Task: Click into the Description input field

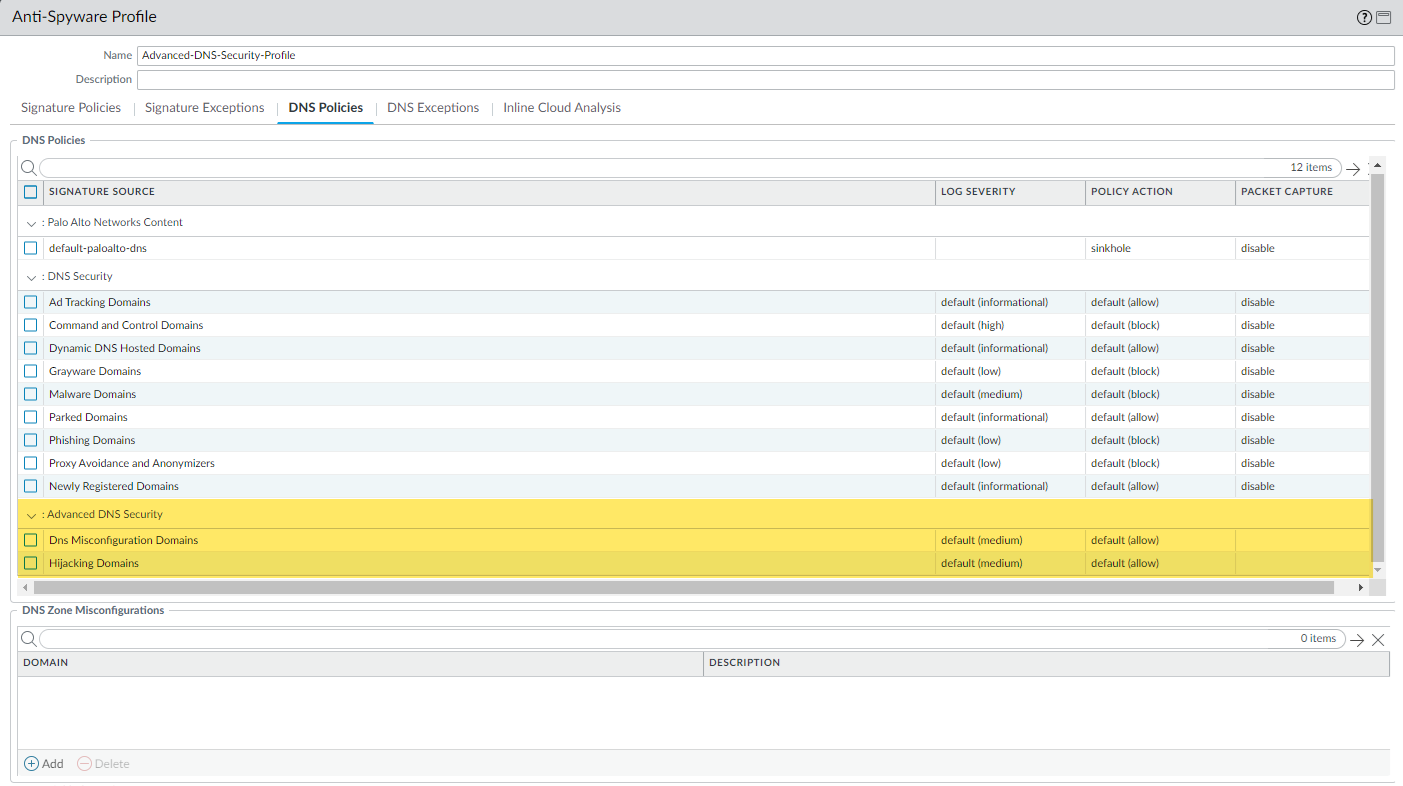Action: [765, 80]
